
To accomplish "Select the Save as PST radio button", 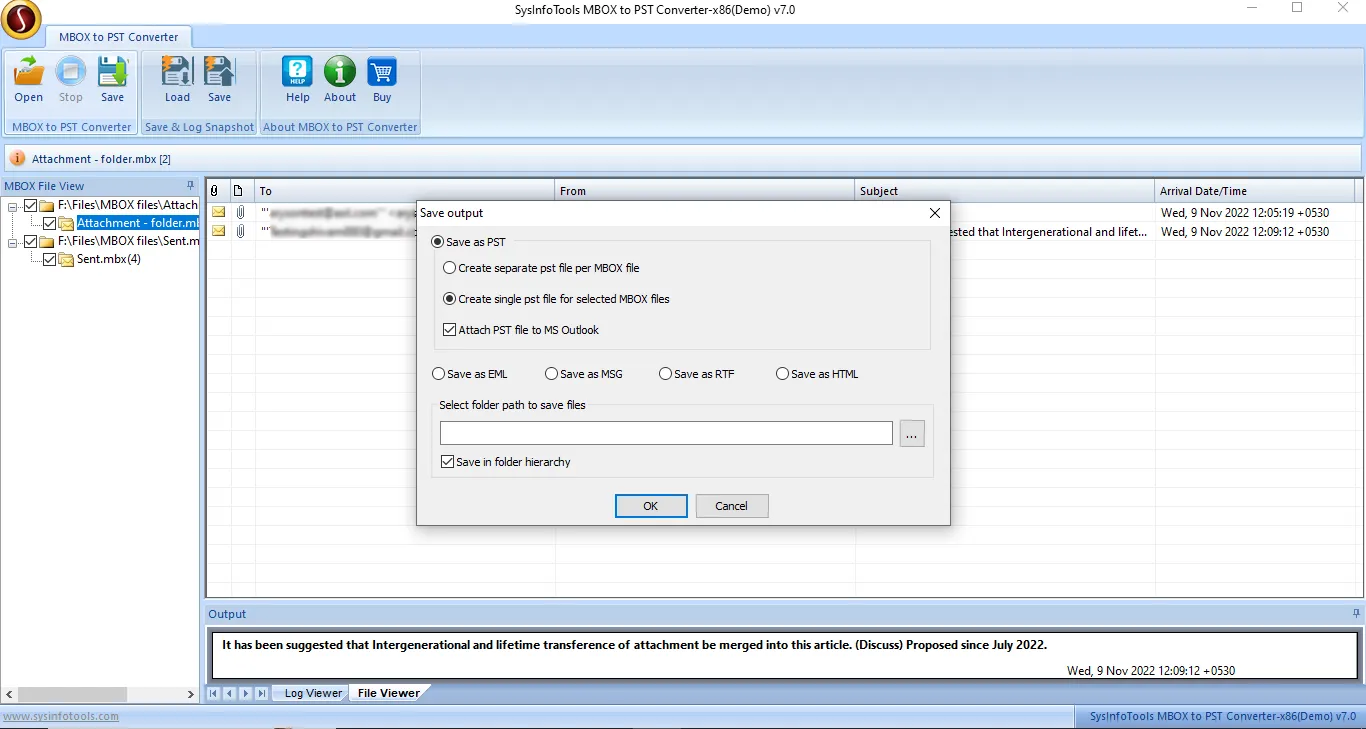I will [438, 242].
